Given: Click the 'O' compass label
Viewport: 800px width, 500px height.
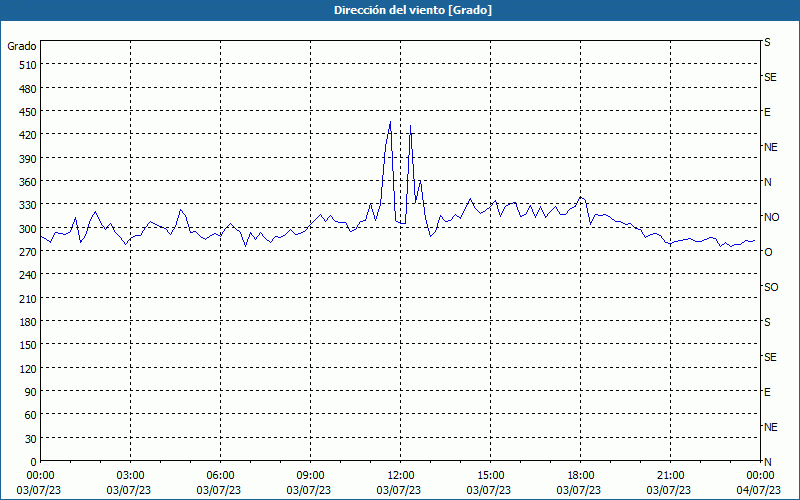Looking at the screenshot, I should click(768, 252).
